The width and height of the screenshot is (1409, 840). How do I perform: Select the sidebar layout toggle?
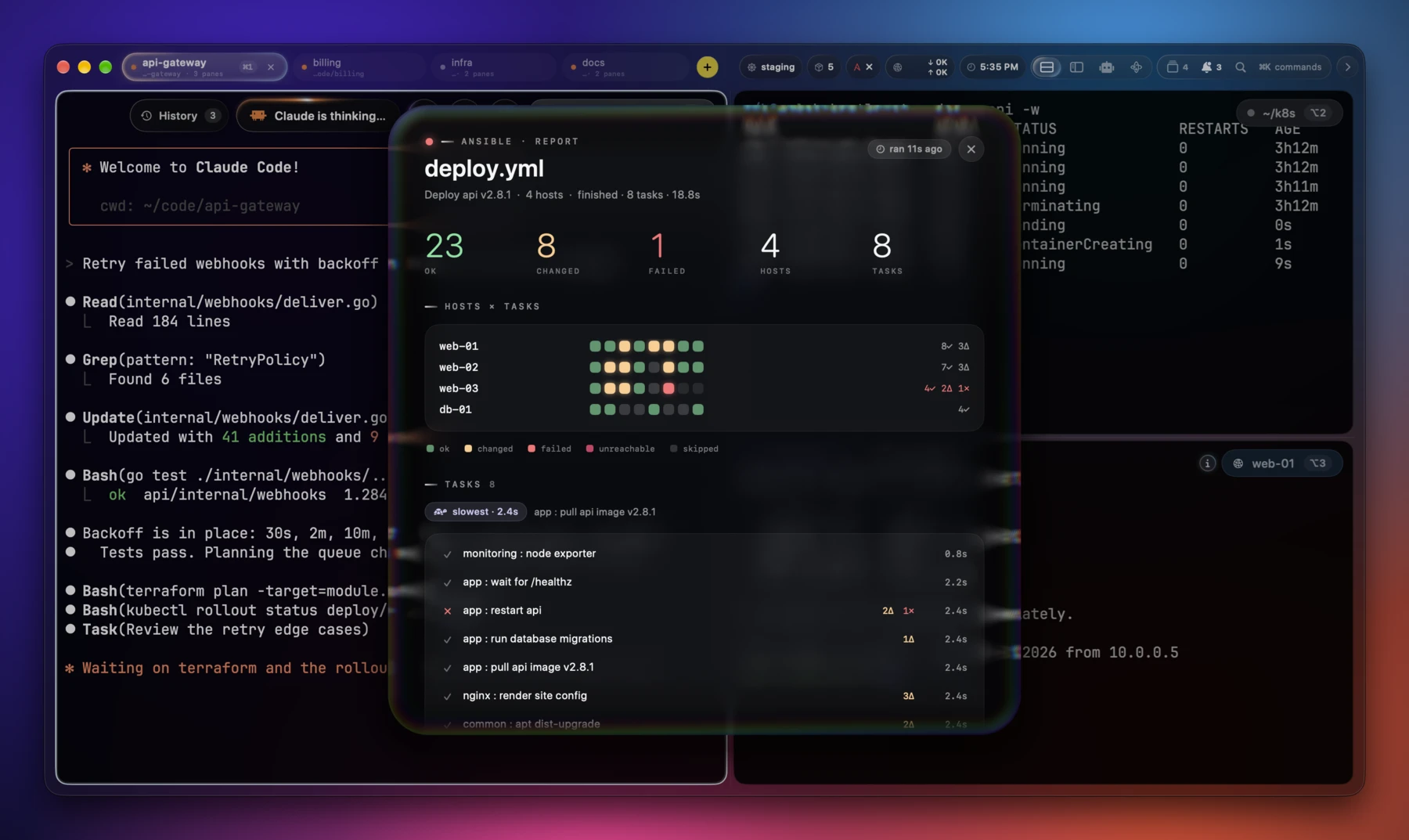pyautogui.click(x=1077, y=67)
